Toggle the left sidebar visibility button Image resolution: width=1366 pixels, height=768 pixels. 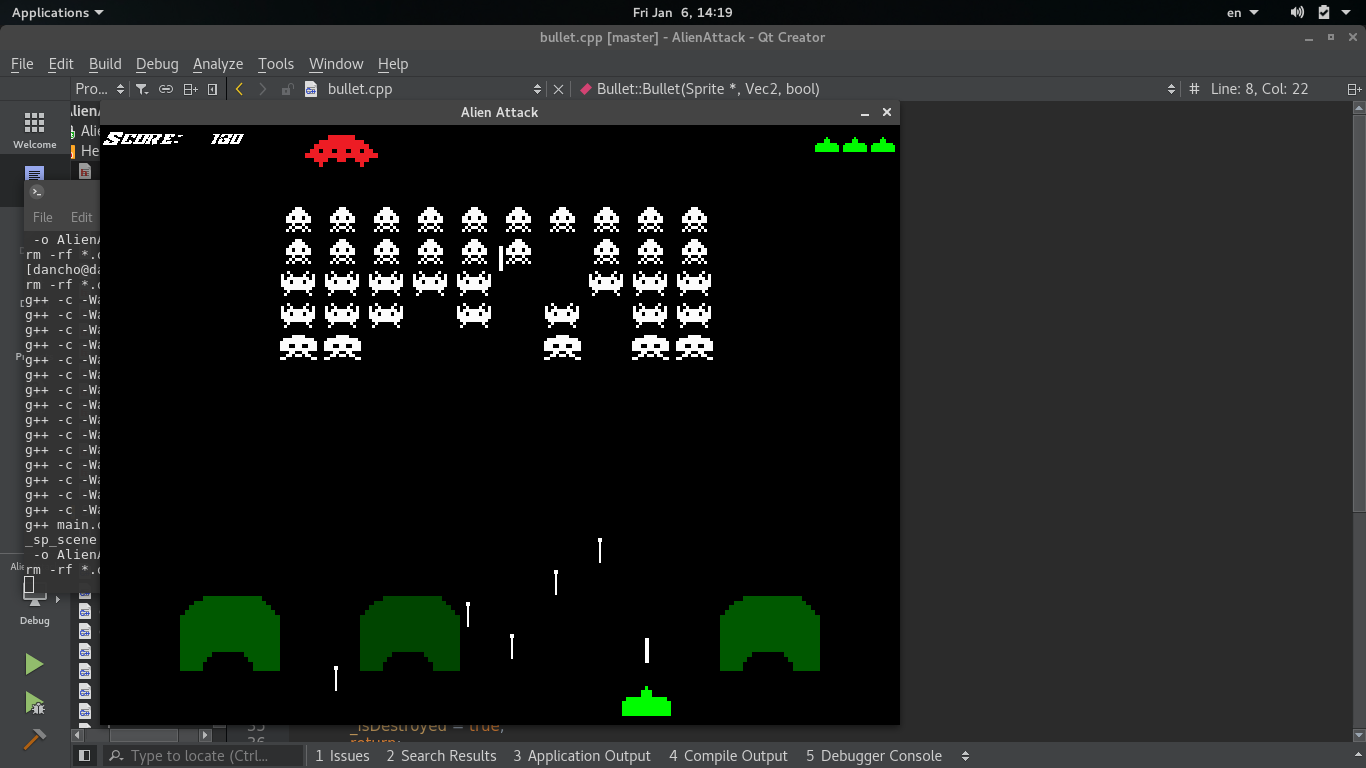coord(85,756)
